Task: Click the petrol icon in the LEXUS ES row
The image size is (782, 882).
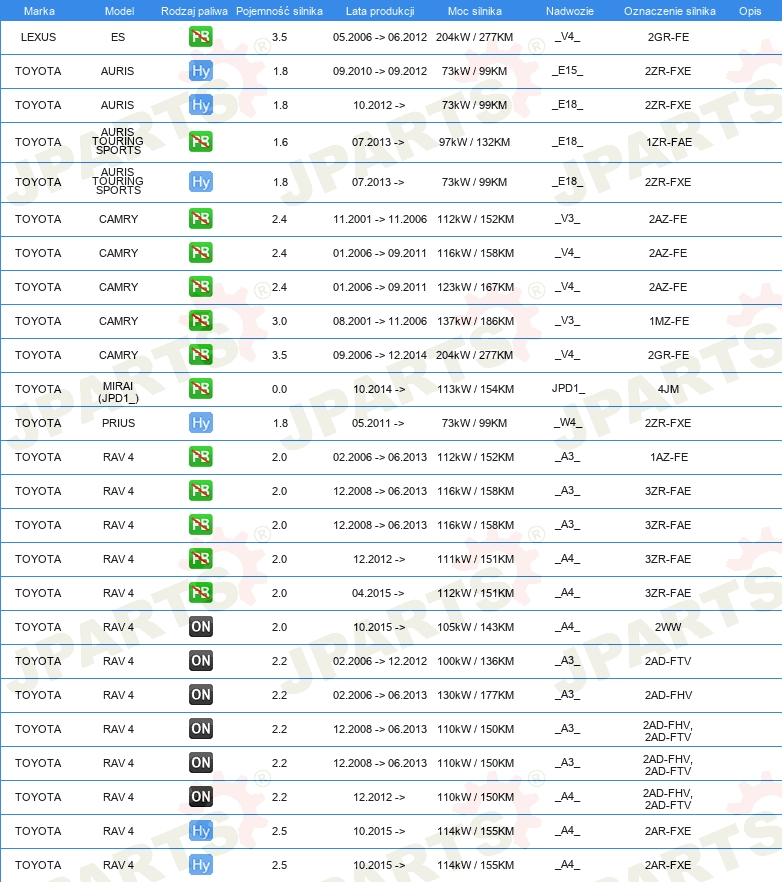Action: [x=201, y=37]
